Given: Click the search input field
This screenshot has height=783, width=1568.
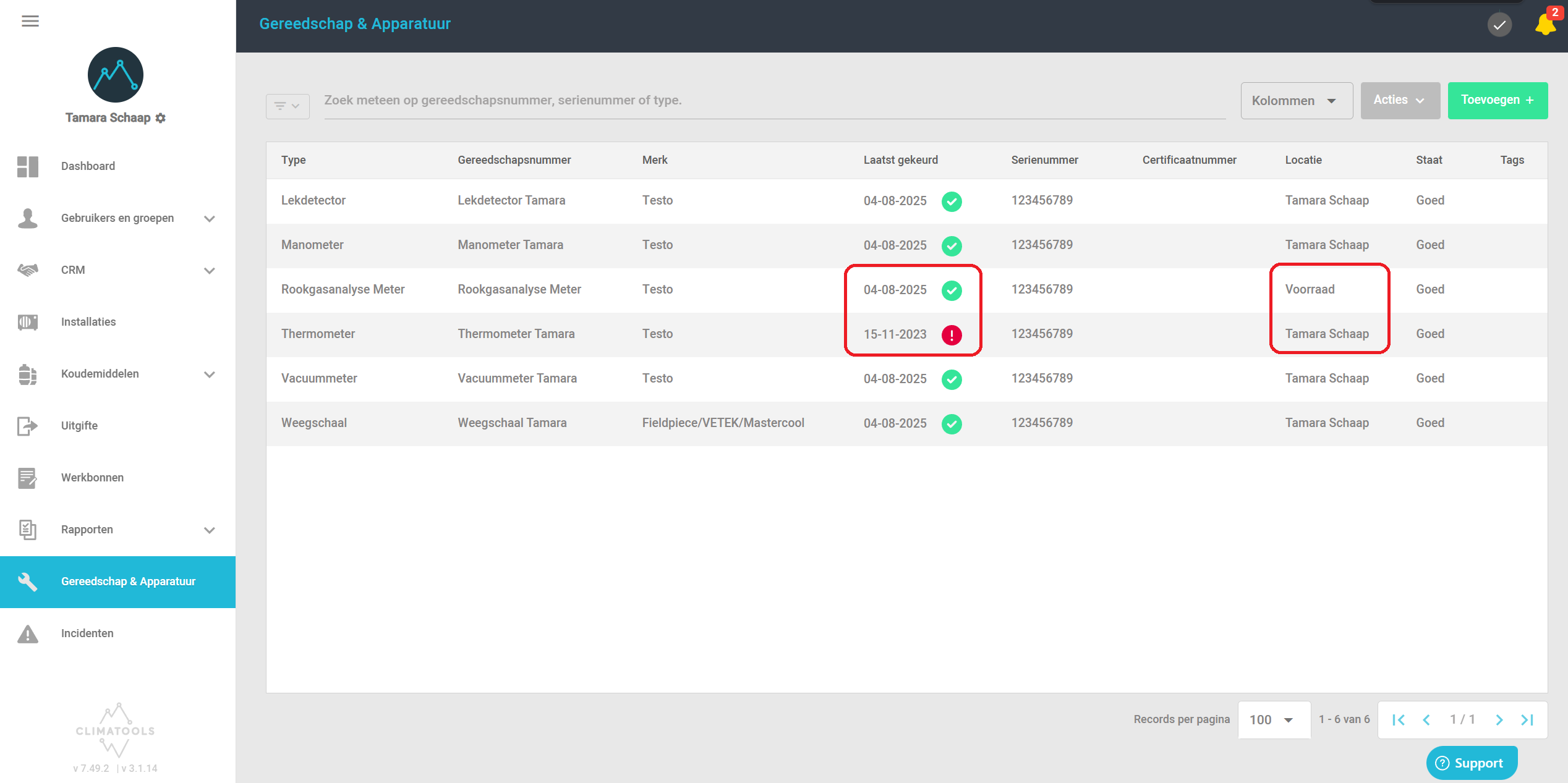Looking at the screenshot, I should [773, 101].
